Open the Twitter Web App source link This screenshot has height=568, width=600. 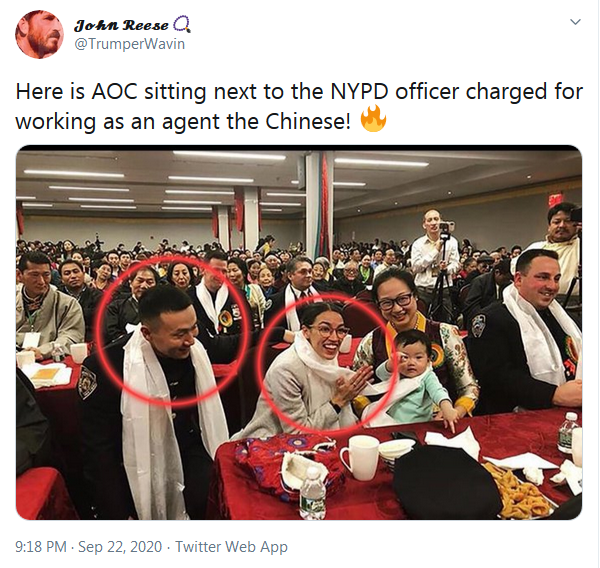tap(232, 546)
